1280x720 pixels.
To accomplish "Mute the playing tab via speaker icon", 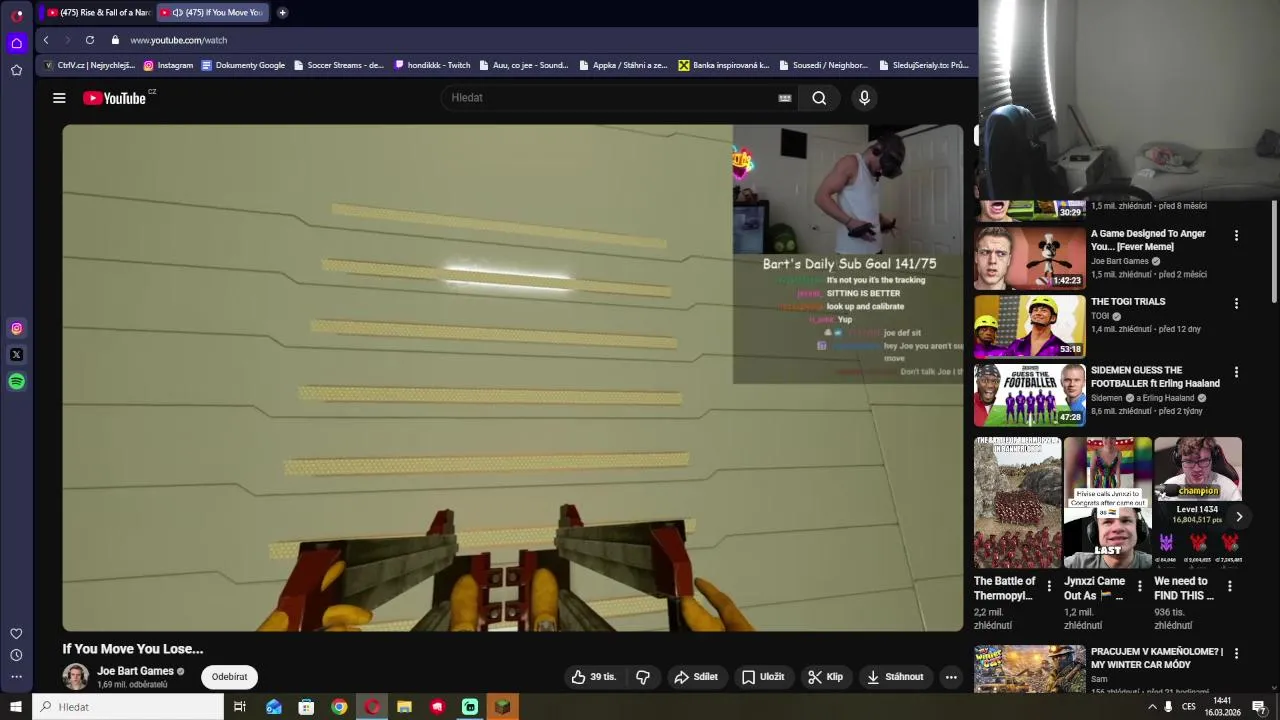I will [178, 13].
